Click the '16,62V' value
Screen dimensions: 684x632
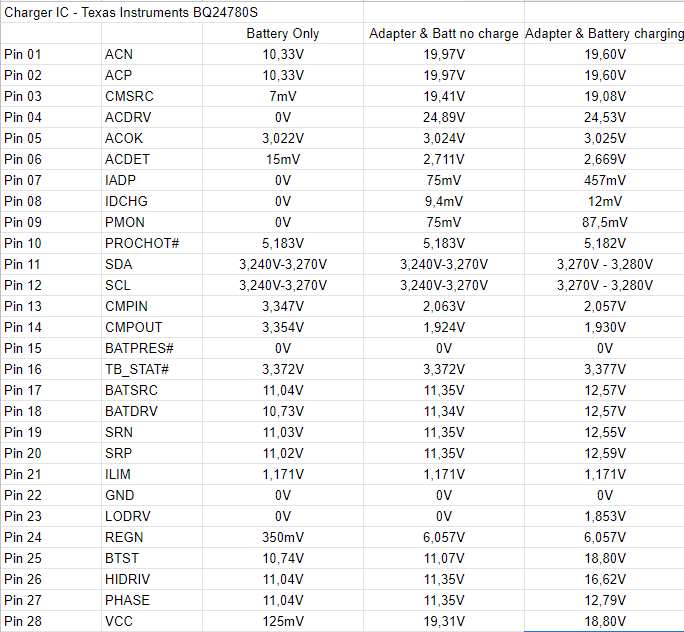605,578
